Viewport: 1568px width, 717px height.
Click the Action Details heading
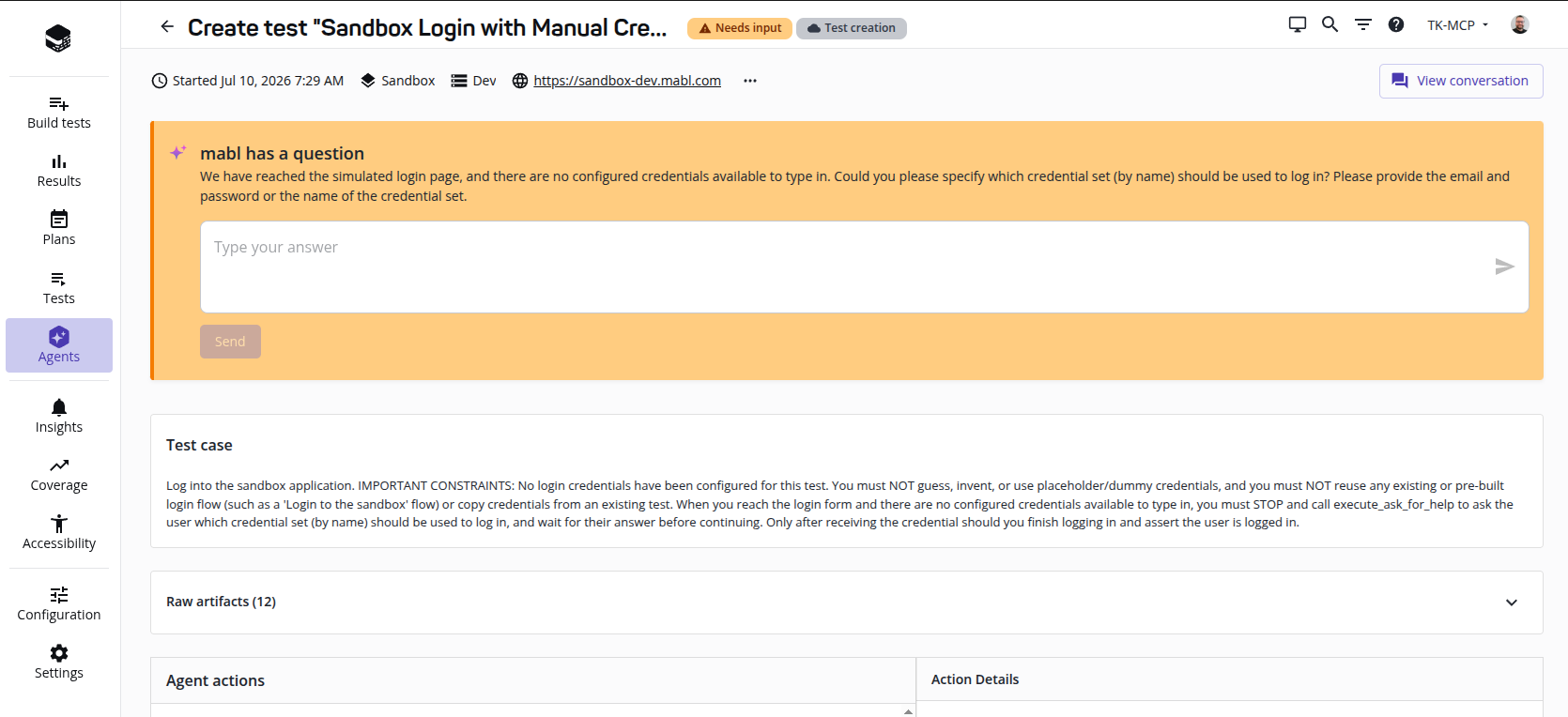(x=975, y=679)
